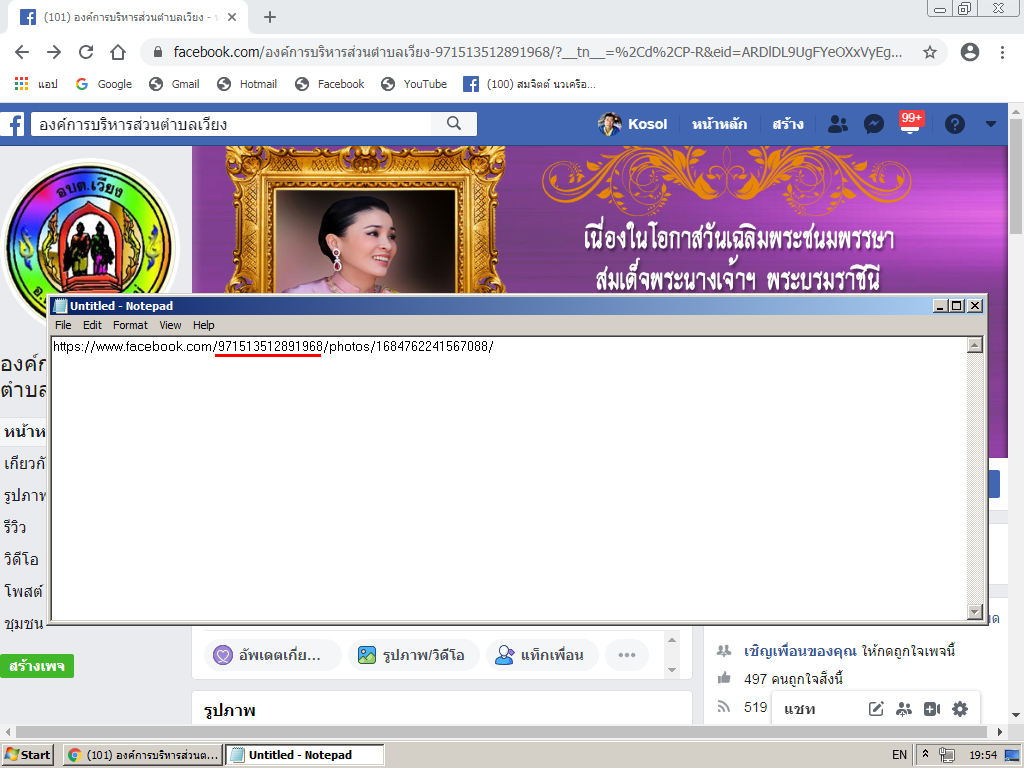
Task: Click the Notepad scrollbar up arrow
Action: pos(975,345)
